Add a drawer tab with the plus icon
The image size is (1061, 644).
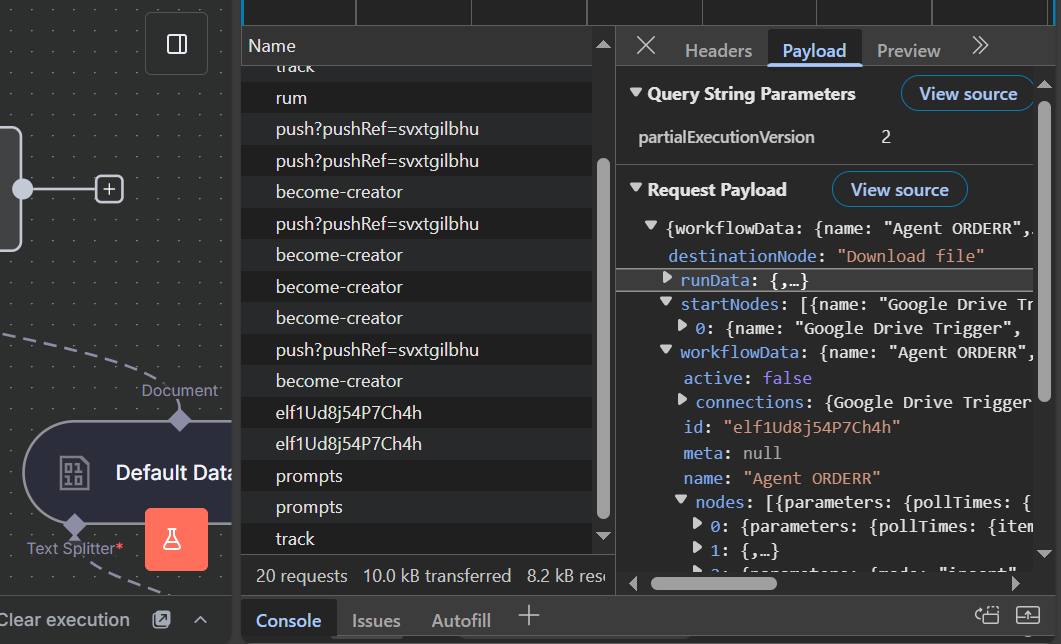[529, 616]
